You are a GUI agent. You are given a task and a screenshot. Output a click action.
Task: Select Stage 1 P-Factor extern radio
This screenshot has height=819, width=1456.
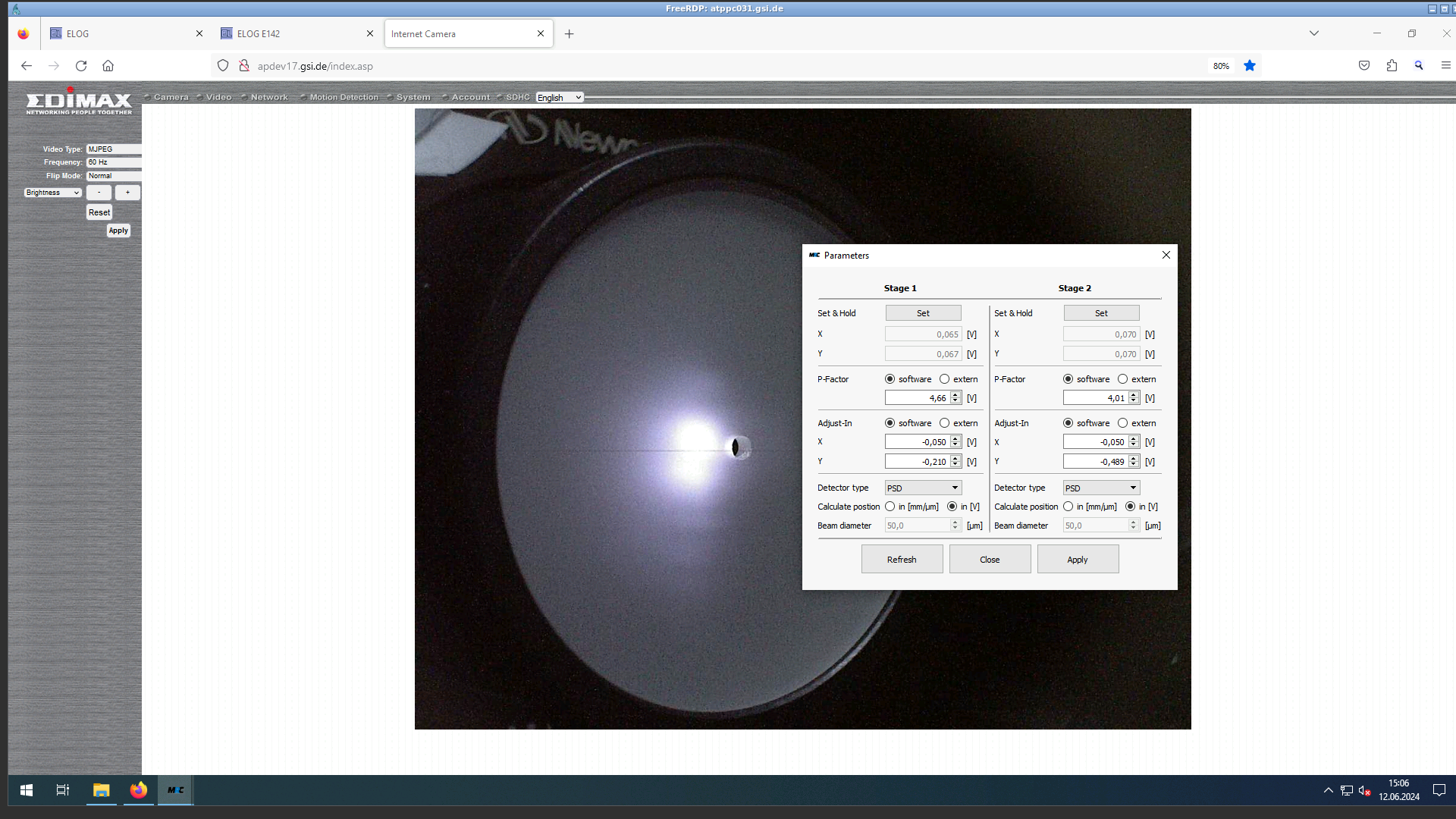click(945, 379)
